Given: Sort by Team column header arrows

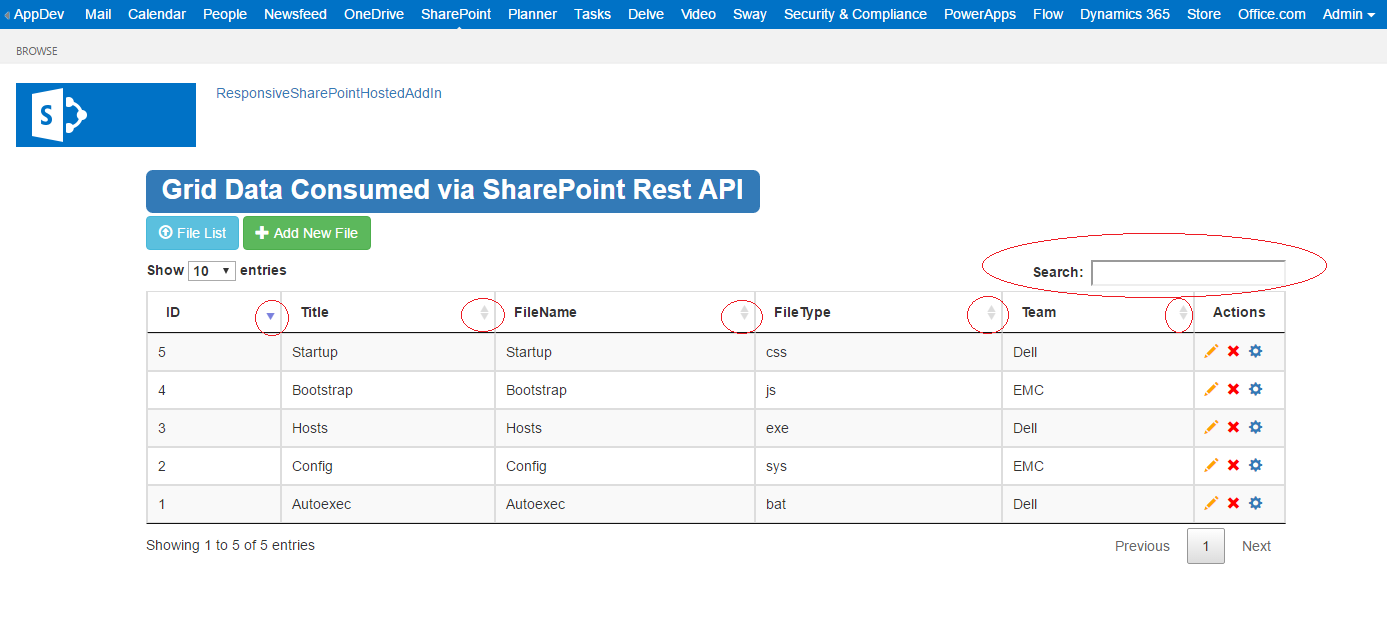Looking at the screenshot, I should [x=1183, y=313].
